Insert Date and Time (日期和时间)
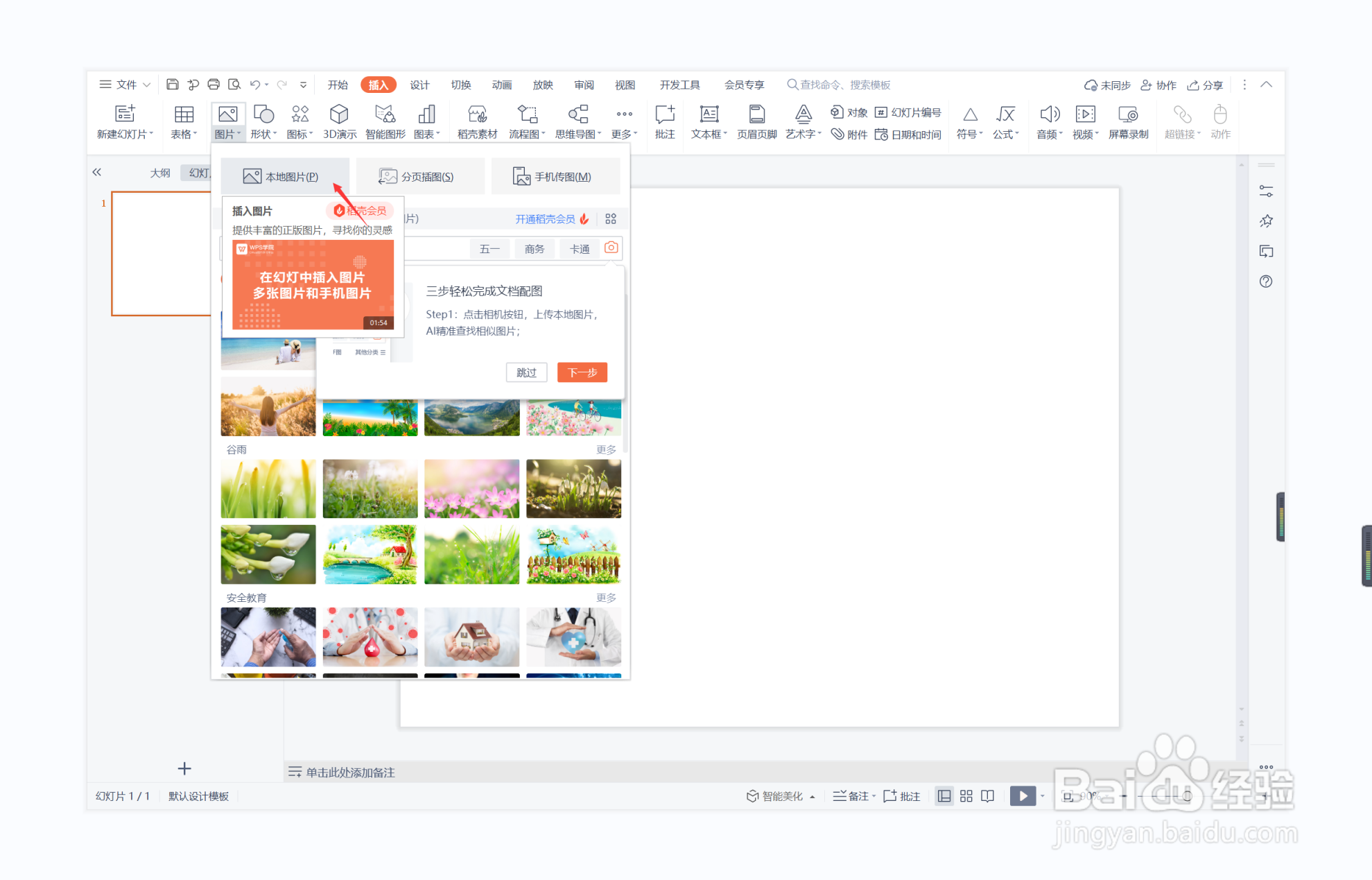Screen dimensions: 1372x880 click(x=908, y=135)
